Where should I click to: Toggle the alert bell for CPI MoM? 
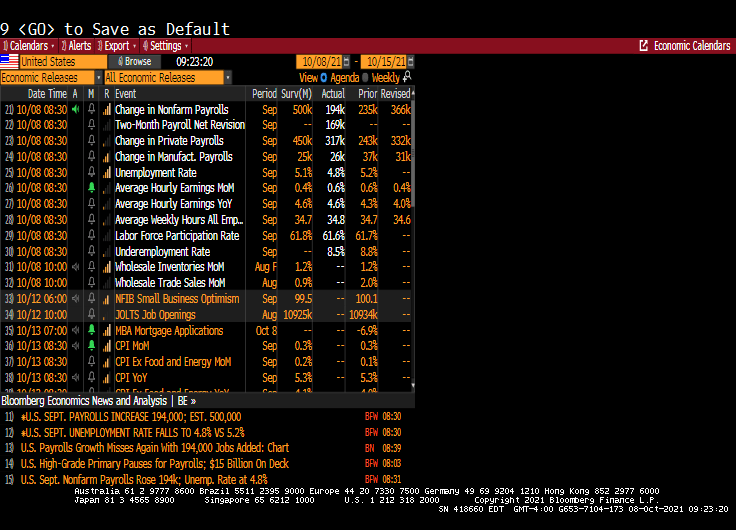tap(91, 346)
